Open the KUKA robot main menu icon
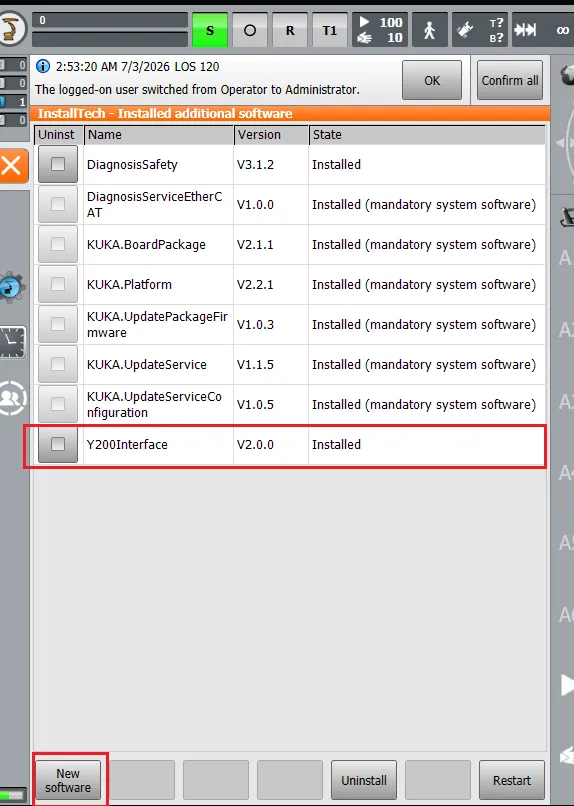 (11, 29)
